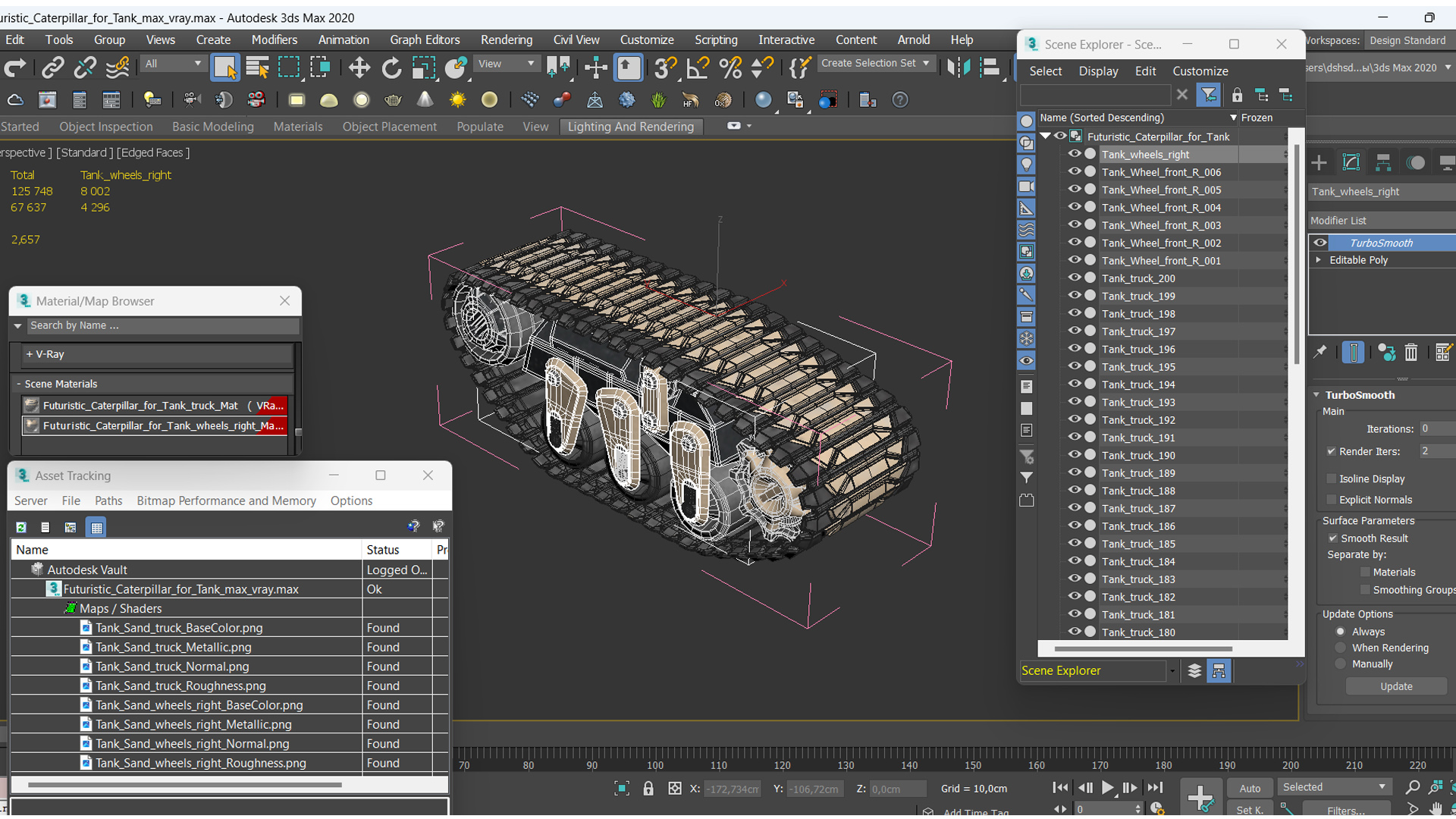The image size is (1456, 819).
Task: Click the sun light icon in ribbon
Action: point(457,100)
